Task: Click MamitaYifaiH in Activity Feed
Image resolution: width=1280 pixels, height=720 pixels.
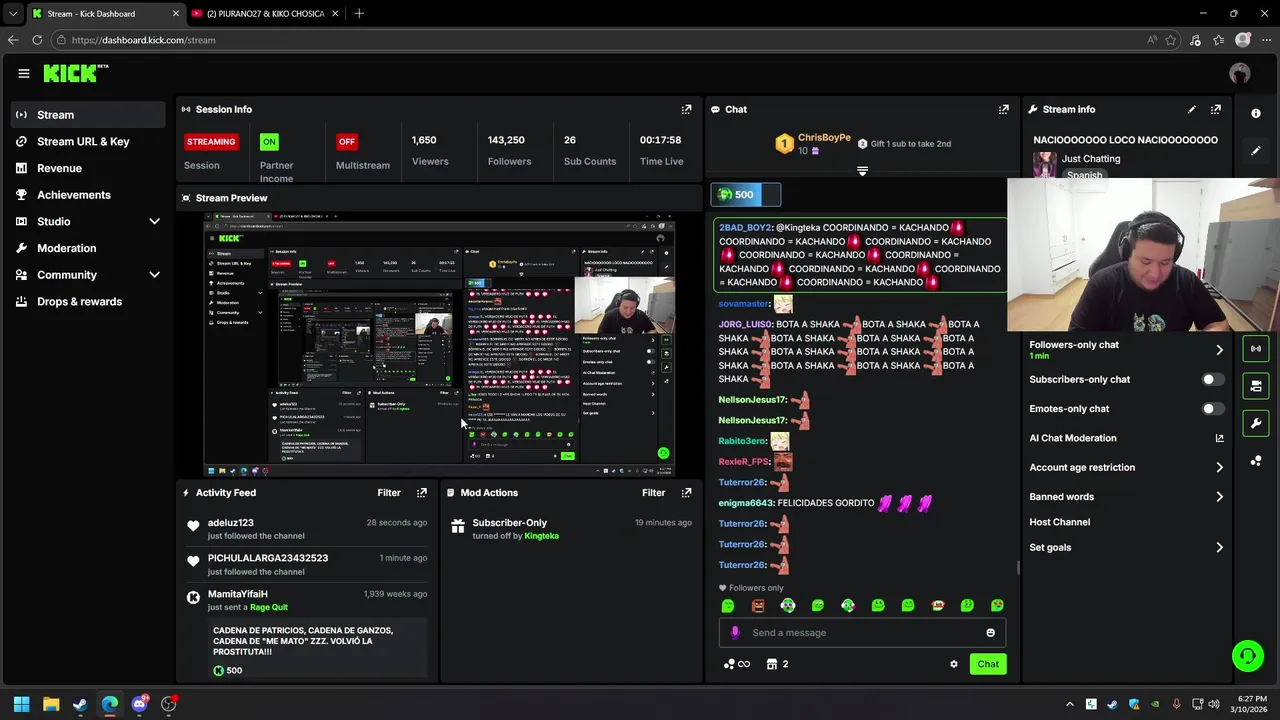Action: pos(238,594)
